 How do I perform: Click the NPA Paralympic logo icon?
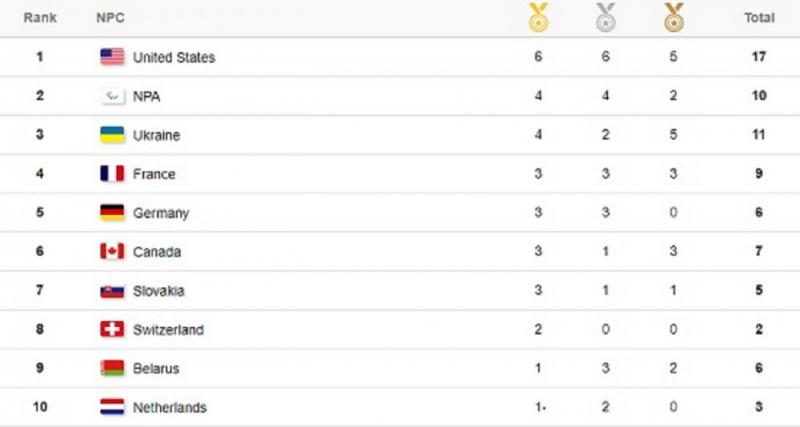[x=112, y=96]
